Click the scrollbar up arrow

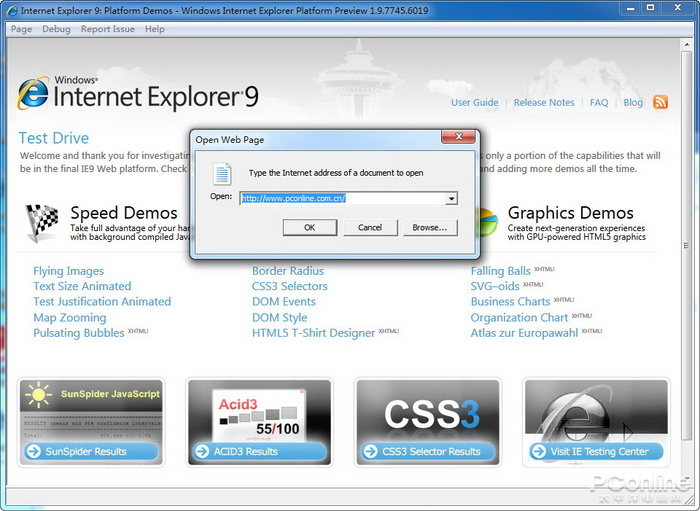pos(687,45)
